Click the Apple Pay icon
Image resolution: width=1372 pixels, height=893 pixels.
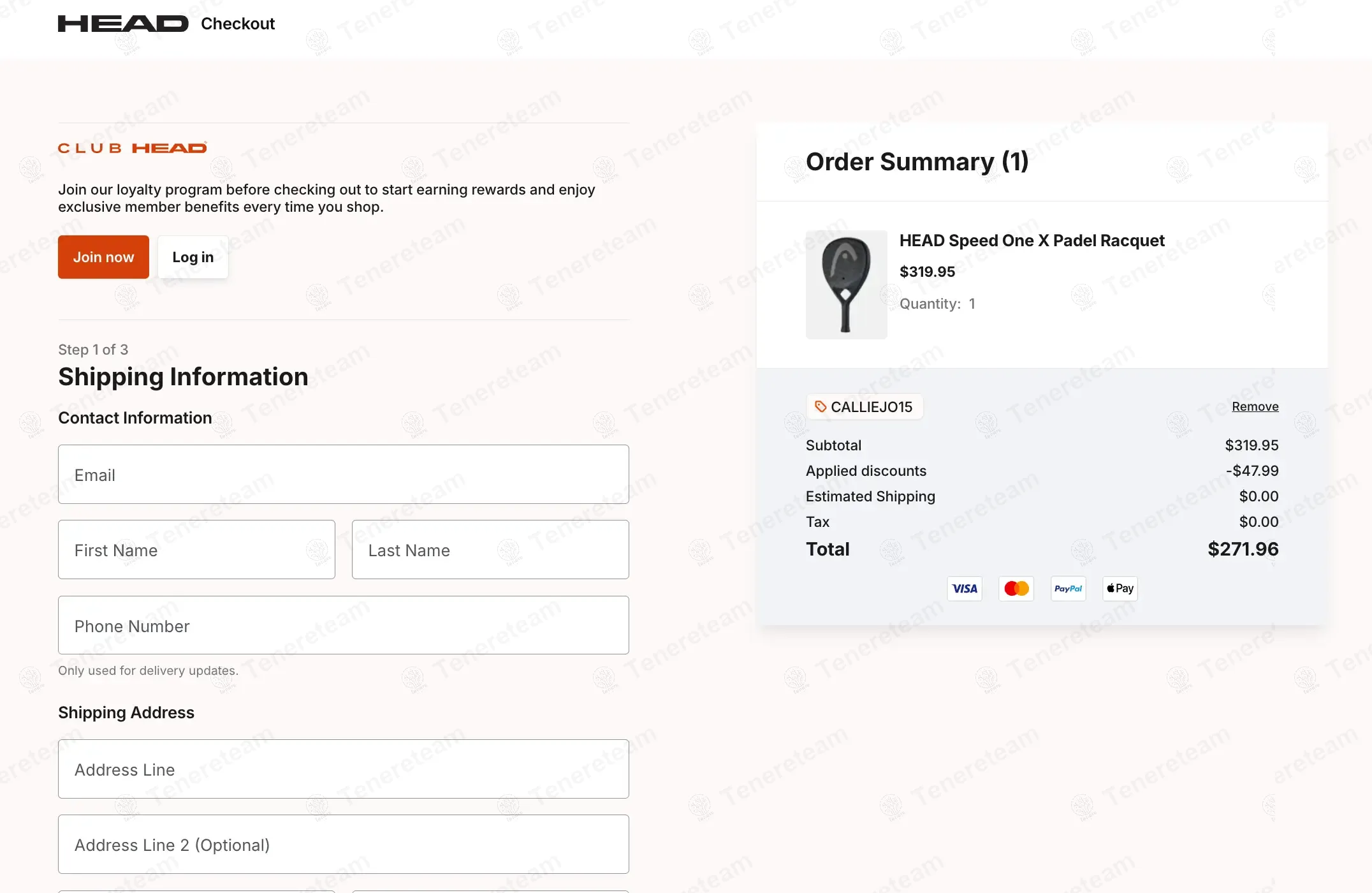[x=1120, y=589]
